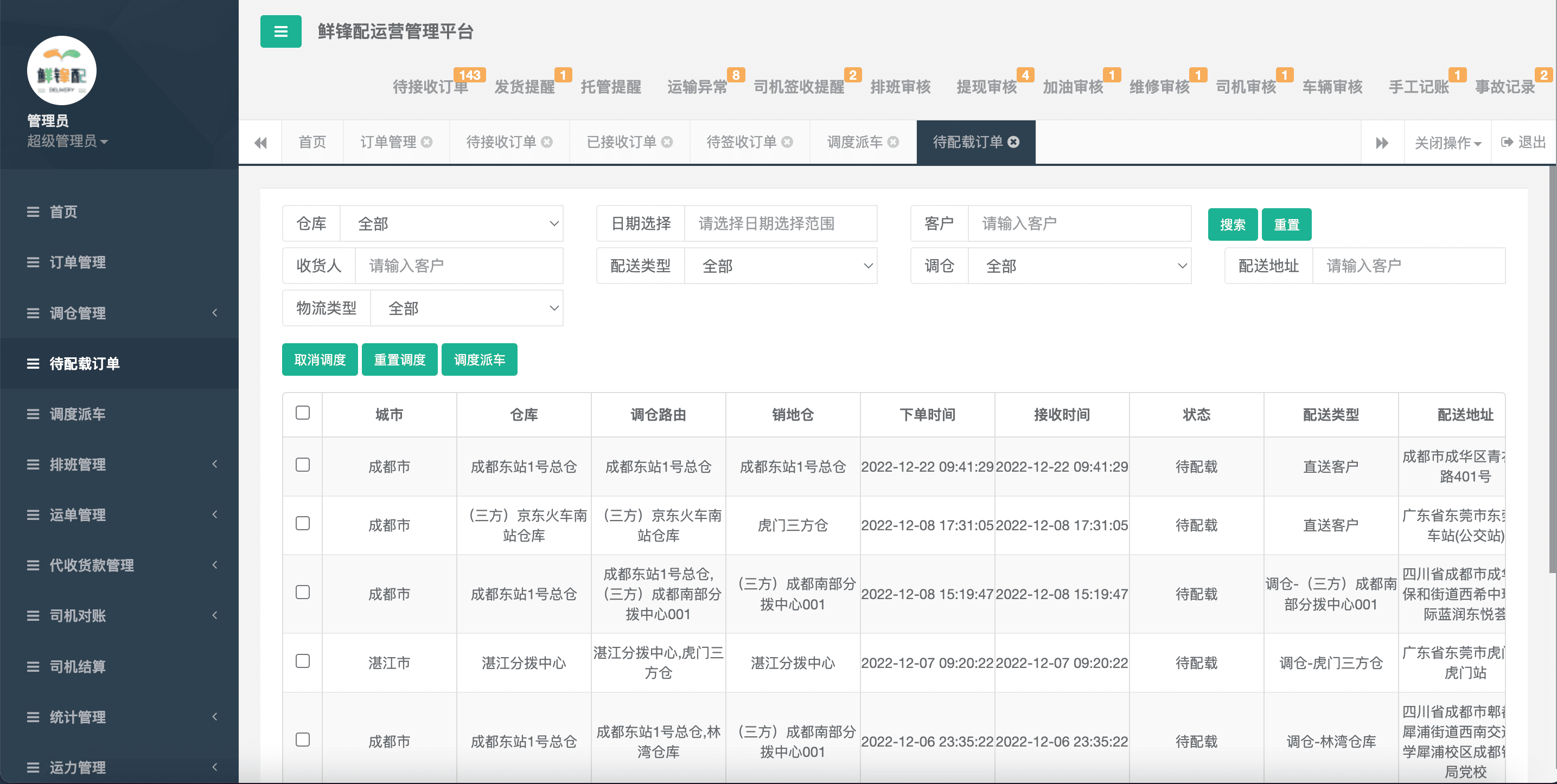Click the 退出 logout link
This screenshot has width=1557, height=784.
pos(1523,143)
